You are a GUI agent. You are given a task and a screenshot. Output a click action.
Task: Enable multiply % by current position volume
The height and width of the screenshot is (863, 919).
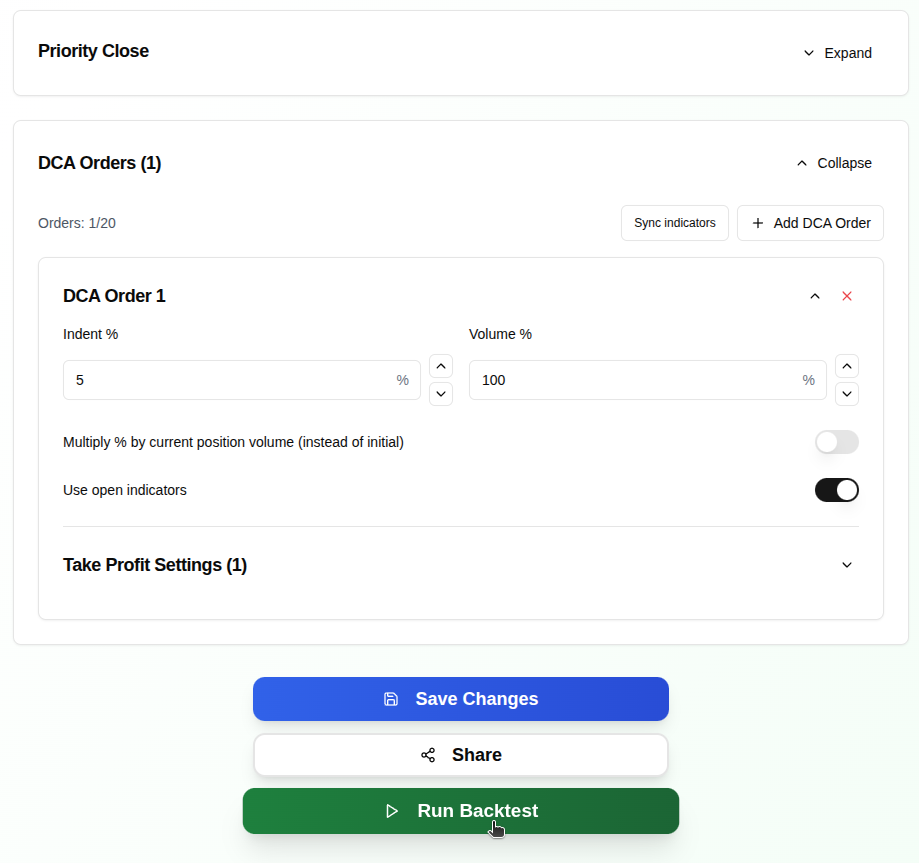pos(836,442)
